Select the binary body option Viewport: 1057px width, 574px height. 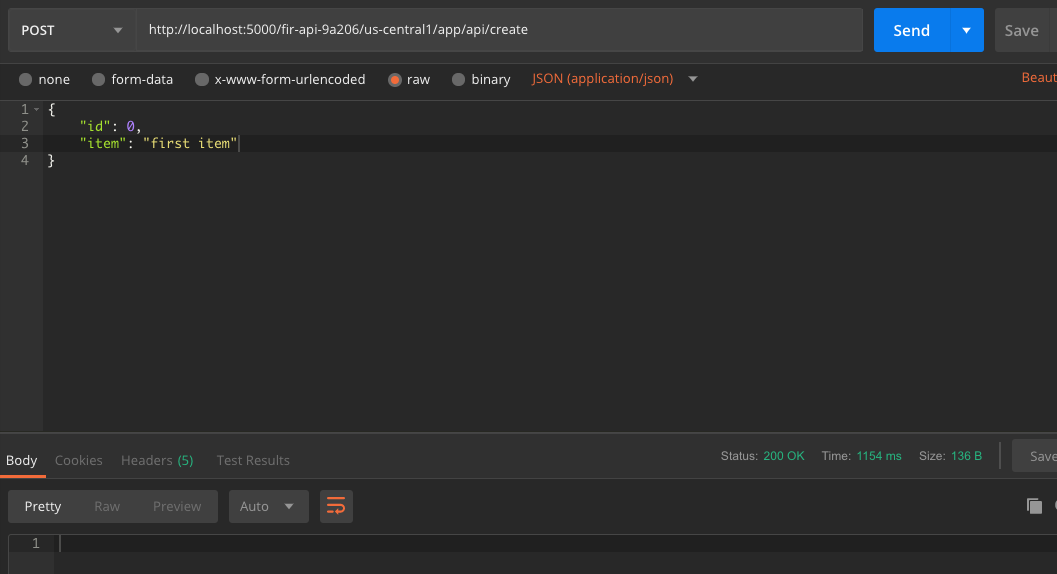459,79
